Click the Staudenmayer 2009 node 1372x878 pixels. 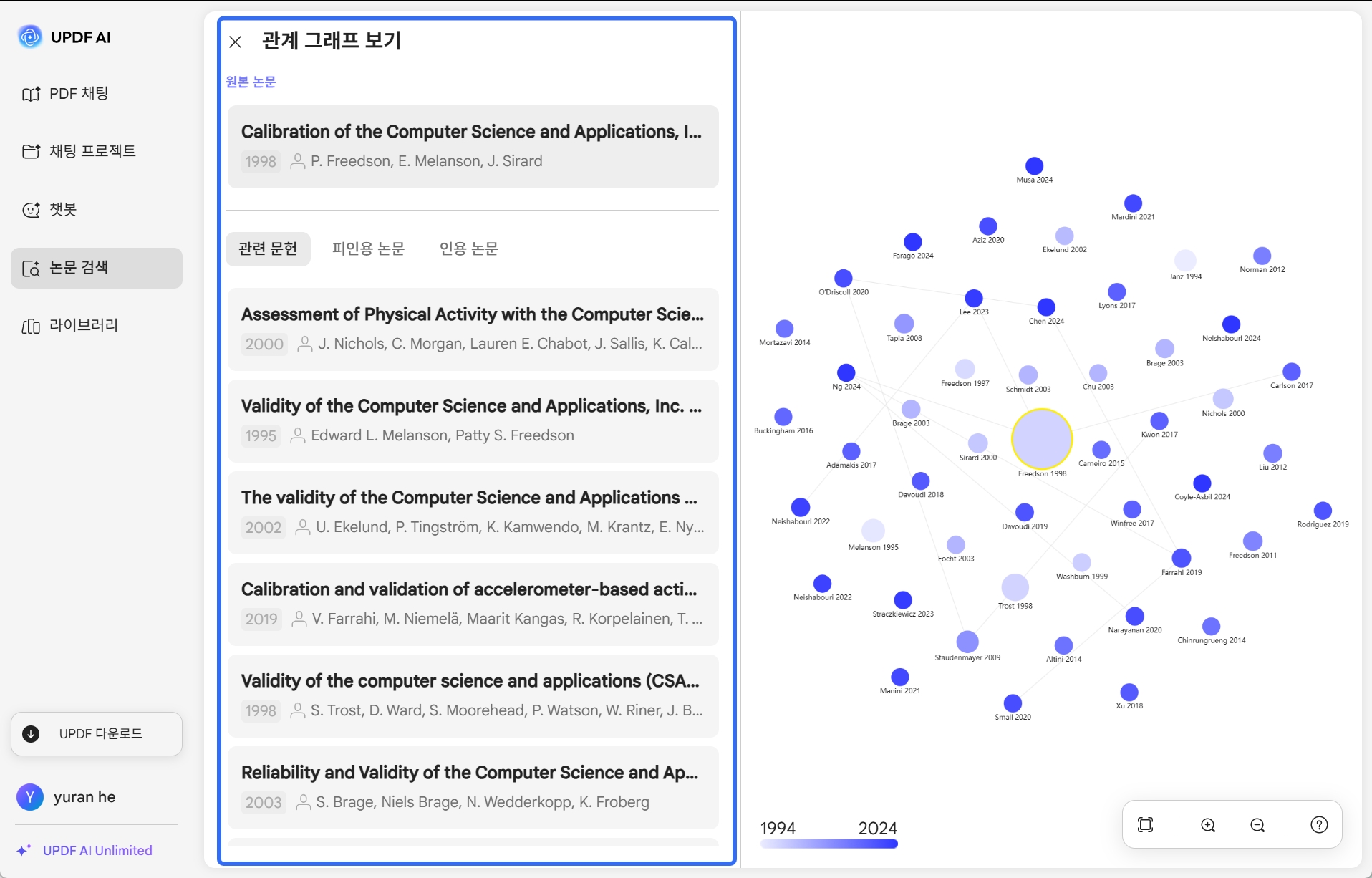tap(967, 642)
